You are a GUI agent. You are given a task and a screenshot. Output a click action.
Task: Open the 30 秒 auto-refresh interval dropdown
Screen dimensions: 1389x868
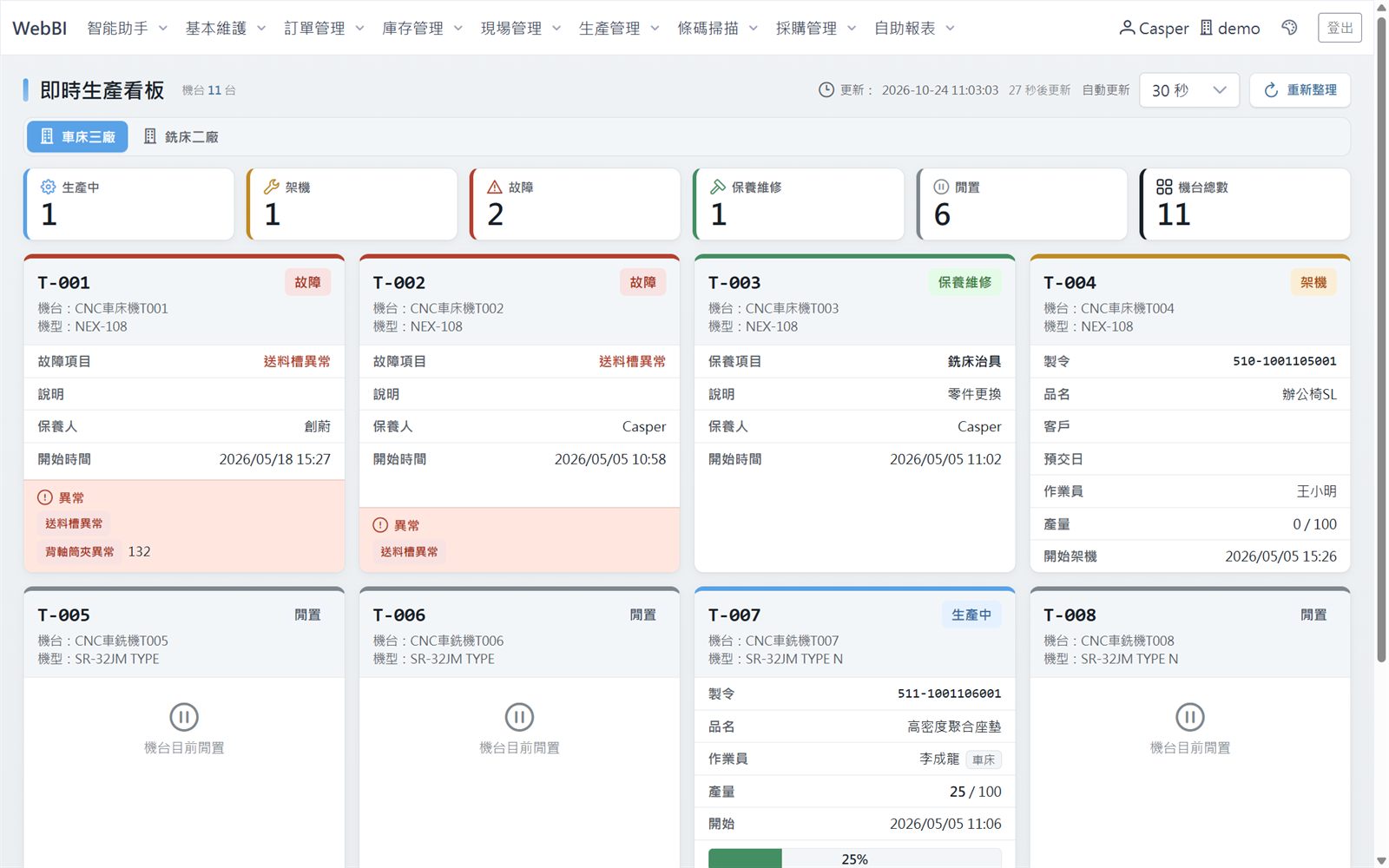tap(1188, 90)
